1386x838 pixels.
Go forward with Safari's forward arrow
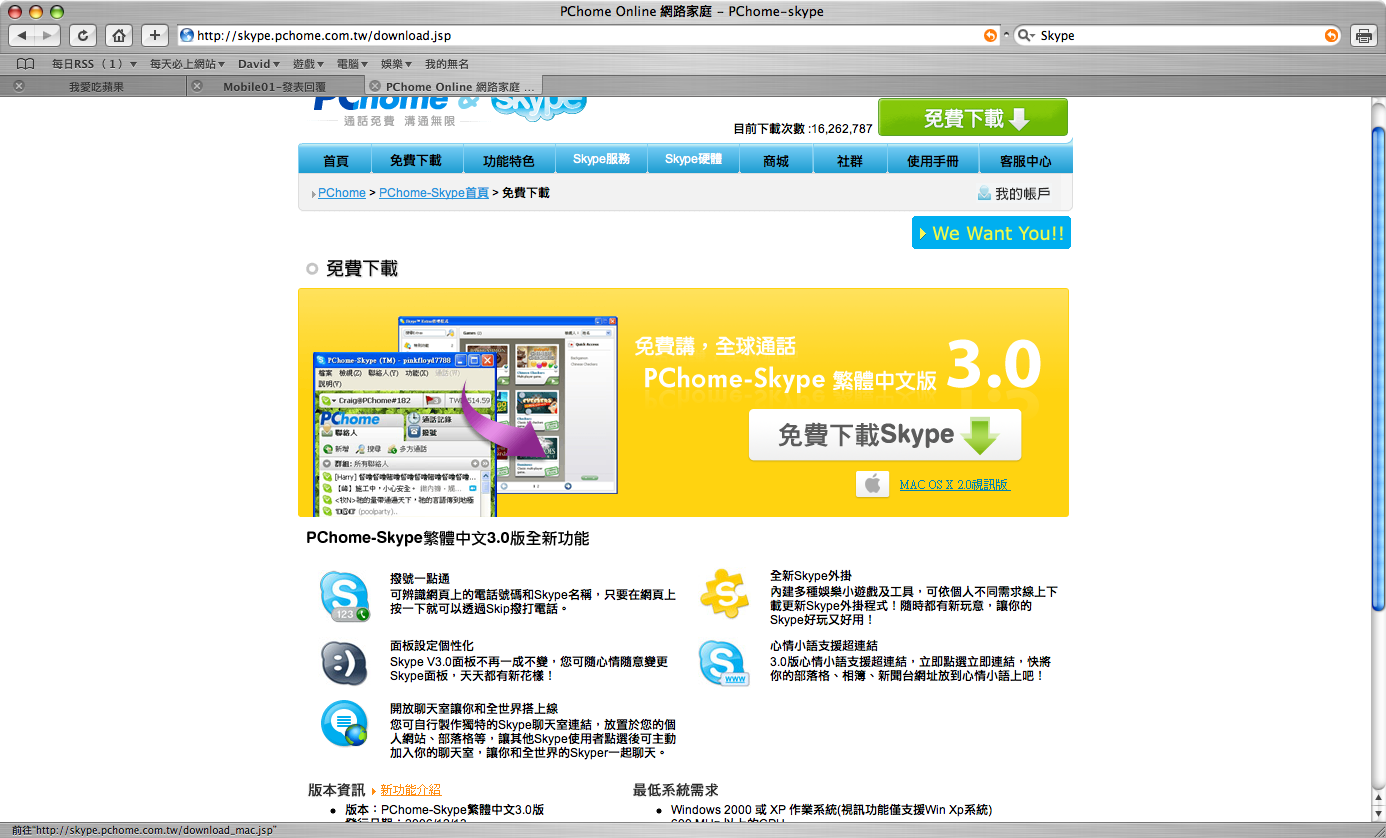point(48,35)
